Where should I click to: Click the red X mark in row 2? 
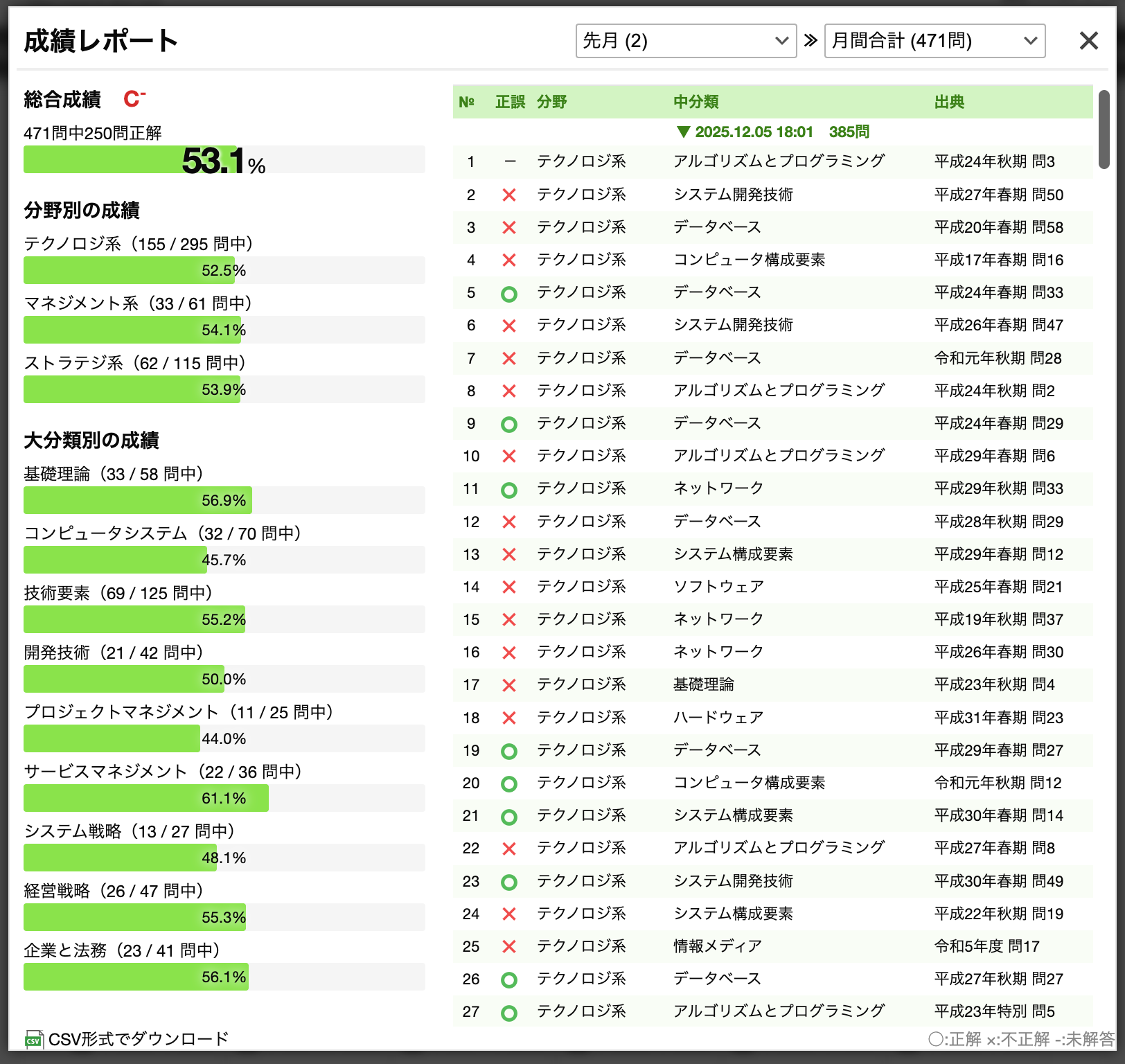coord(509,195)
